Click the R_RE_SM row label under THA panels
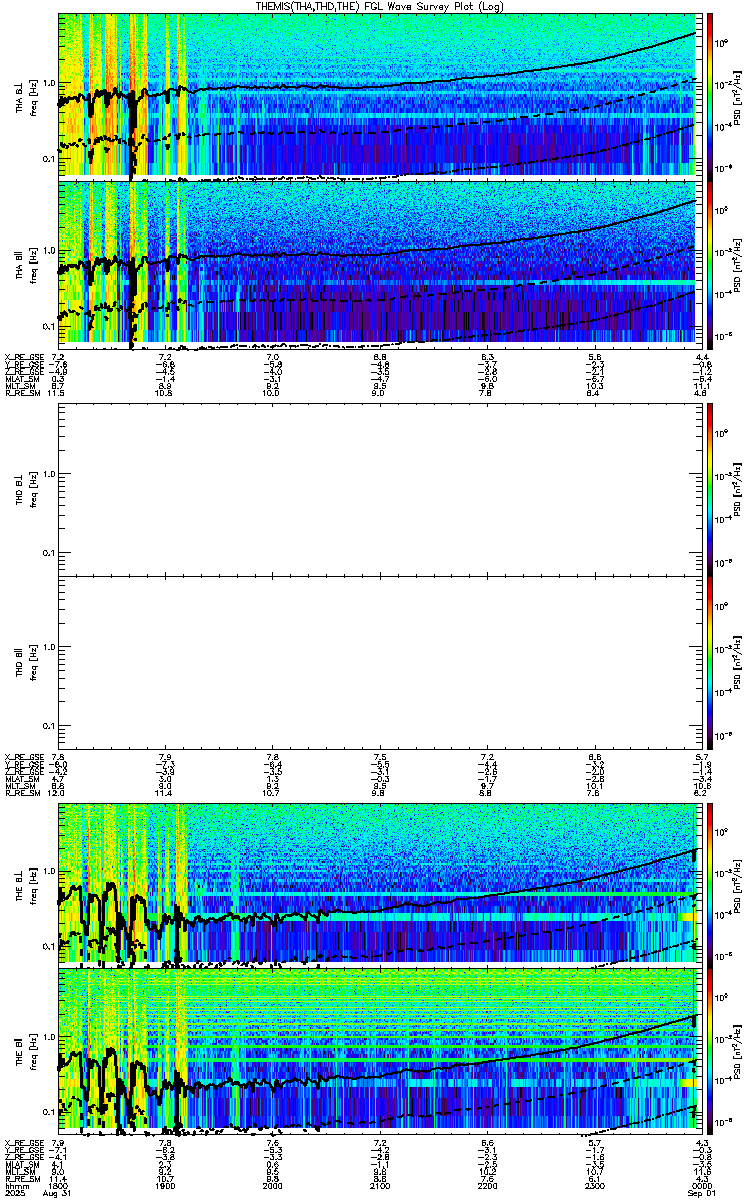 (x=21, y=394)
